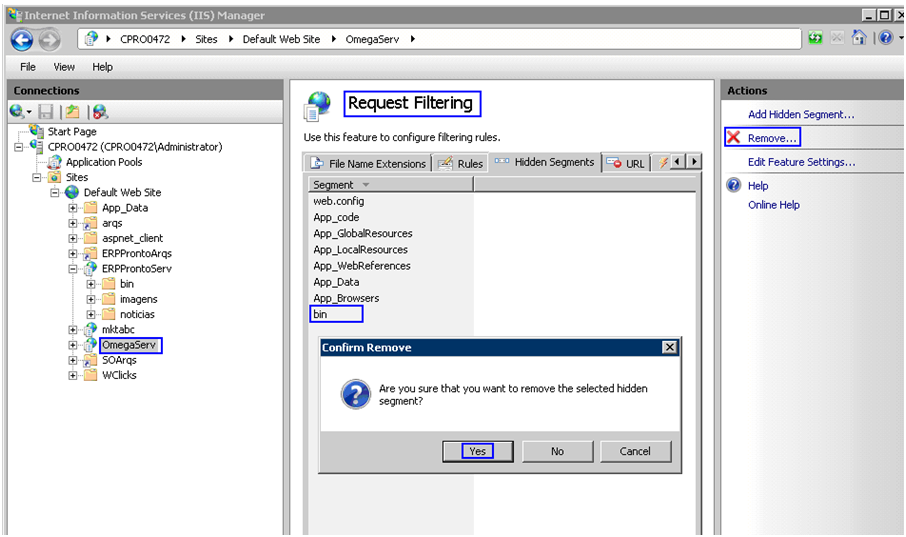Screen dimensions: 906x537
Task: Collapse the Sites node
Action: [36, 177]
